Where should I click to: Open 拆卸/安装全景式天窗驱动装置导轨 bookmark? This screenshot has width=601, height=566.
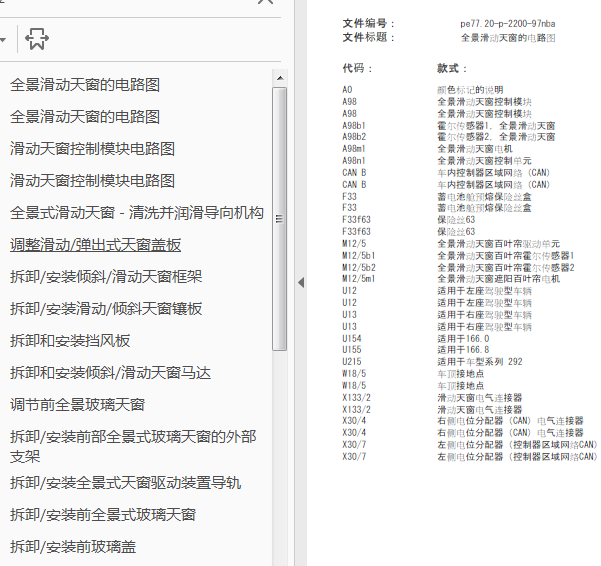(x=125, y=483)
